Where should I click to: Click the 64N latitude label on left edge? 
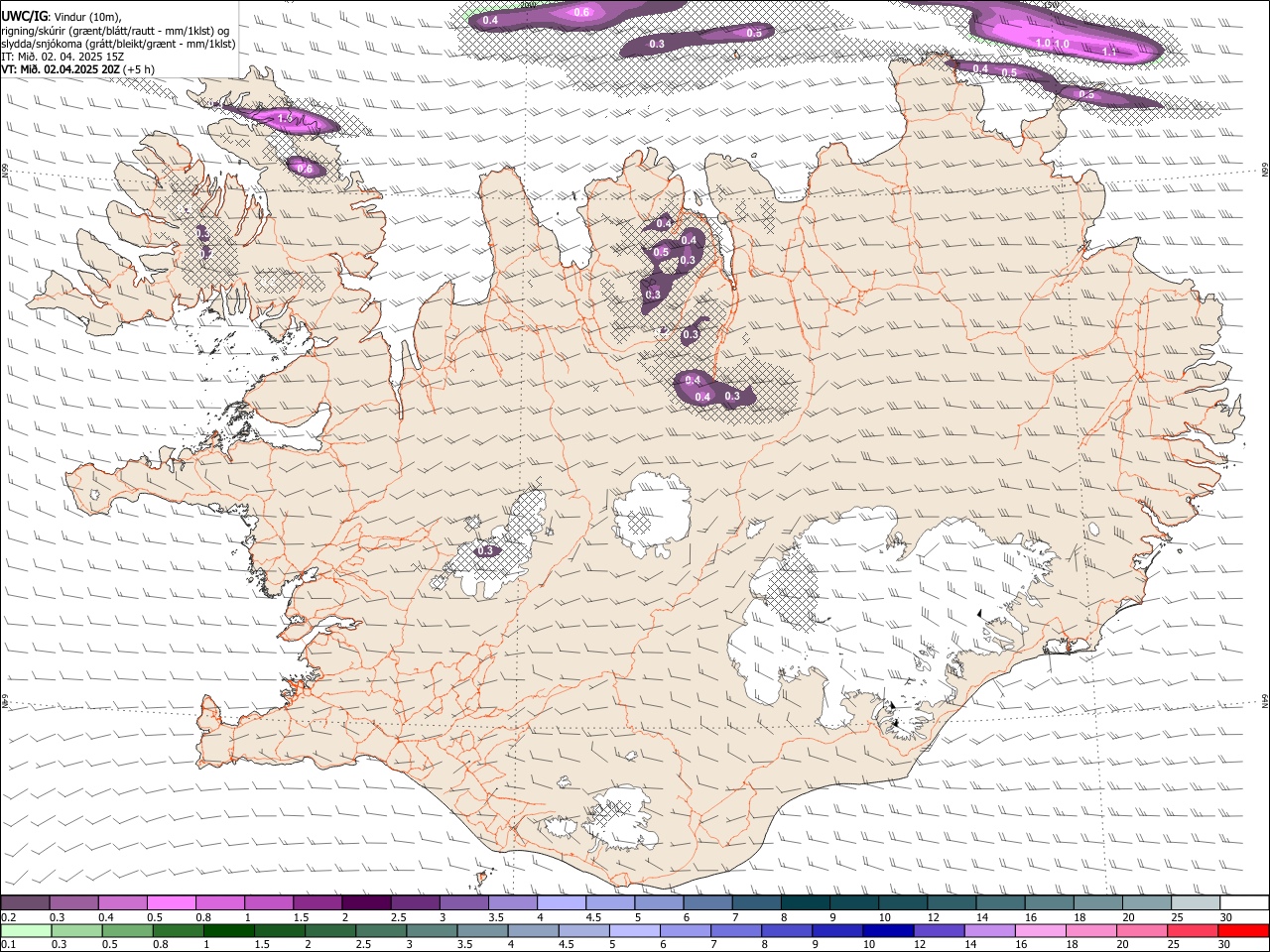(5, 700)
